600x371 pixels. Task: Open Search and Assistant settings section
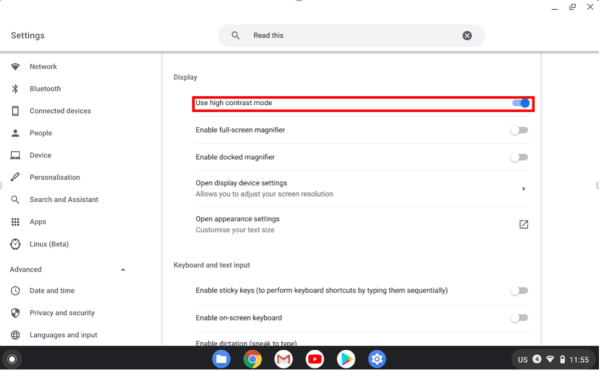tap(64, 200)
